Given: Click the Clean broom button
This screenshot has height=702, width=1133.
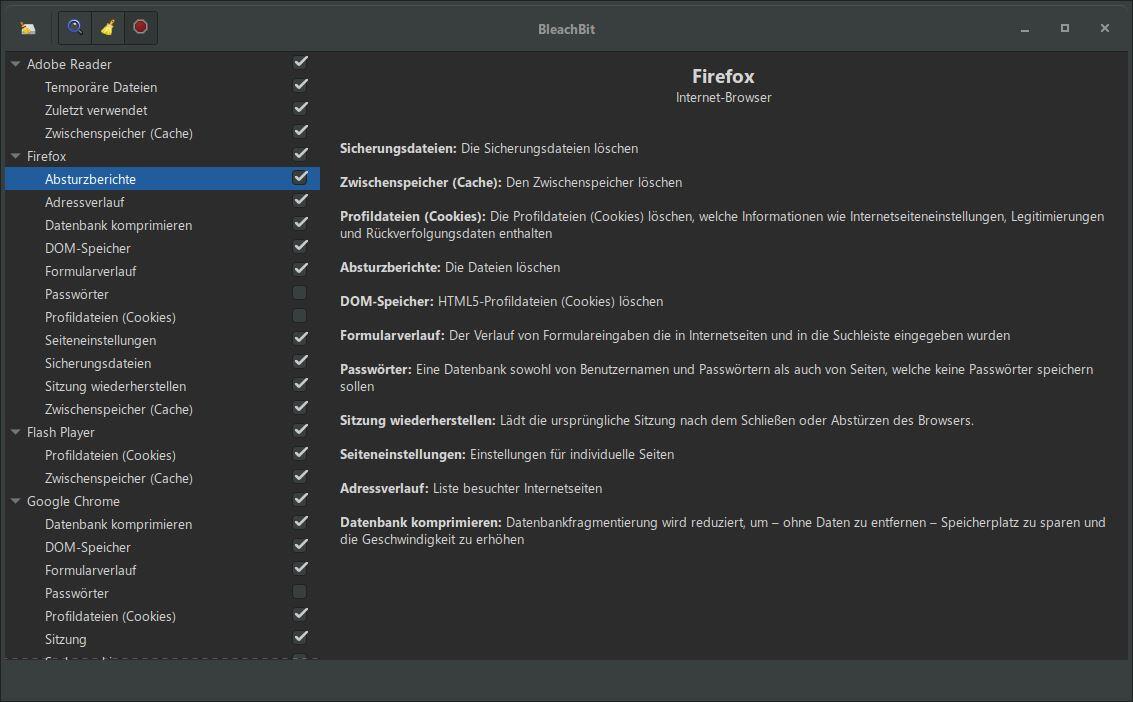Looking at the screenshot, I should coord(108,28).
